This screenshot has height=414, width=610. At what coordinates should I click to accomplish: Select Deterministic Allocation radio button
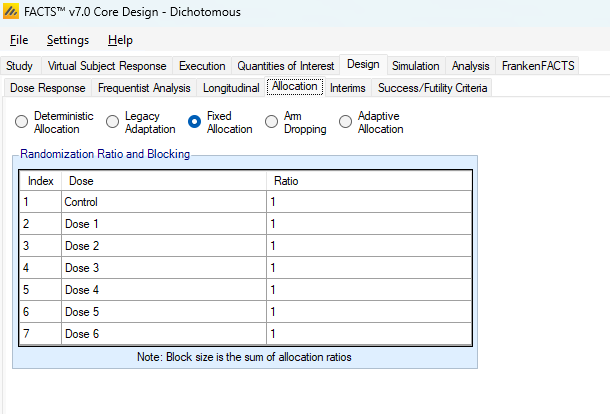click(x=22, y=122)
